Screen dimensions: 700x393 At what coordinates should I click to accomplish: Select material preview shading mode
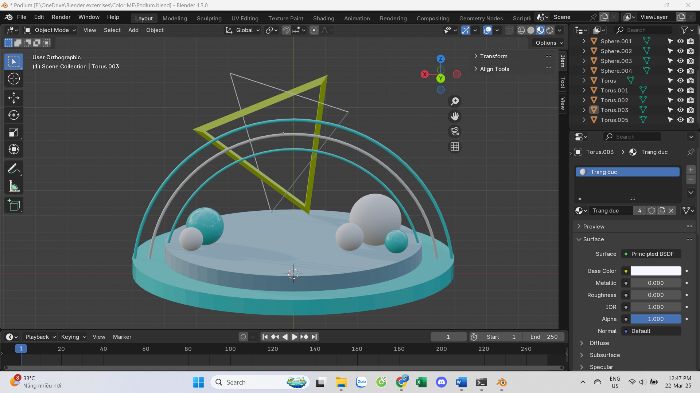point(540,30)
